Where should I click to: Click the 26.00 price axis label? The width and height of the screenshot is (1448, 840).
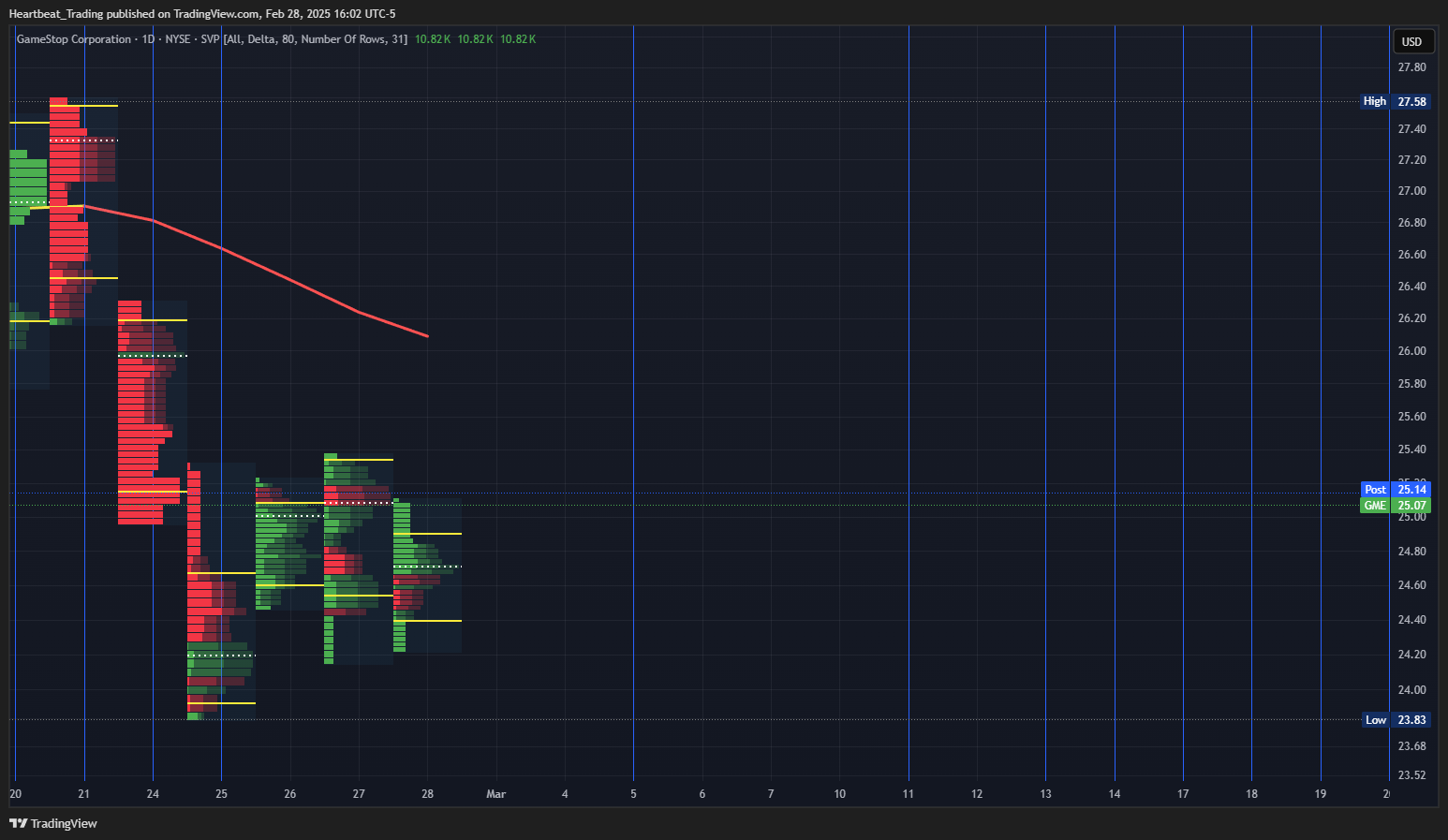tap(1411, 351)
